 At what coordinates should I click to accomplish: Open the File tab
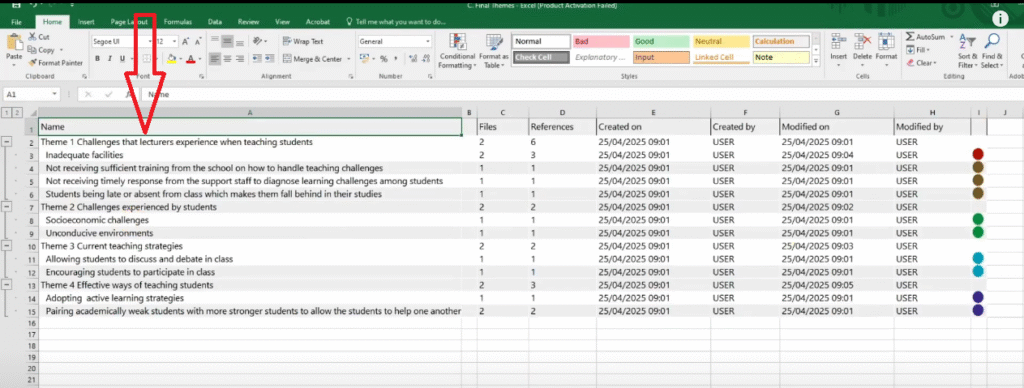tap(17, 22)
